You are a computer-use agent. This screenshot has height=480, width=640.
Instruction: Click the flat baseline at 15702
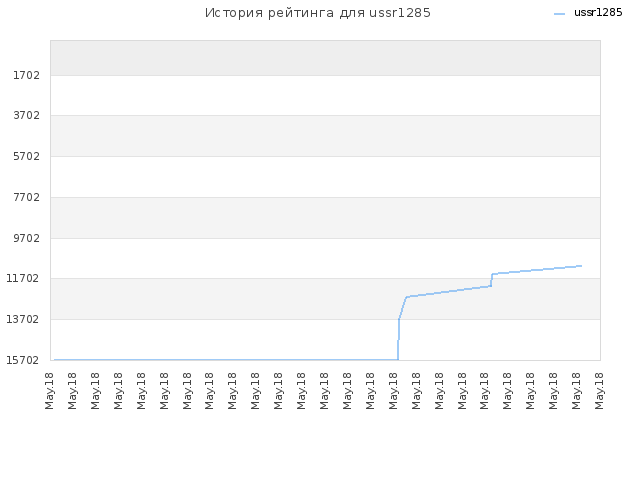coord(226,360)
